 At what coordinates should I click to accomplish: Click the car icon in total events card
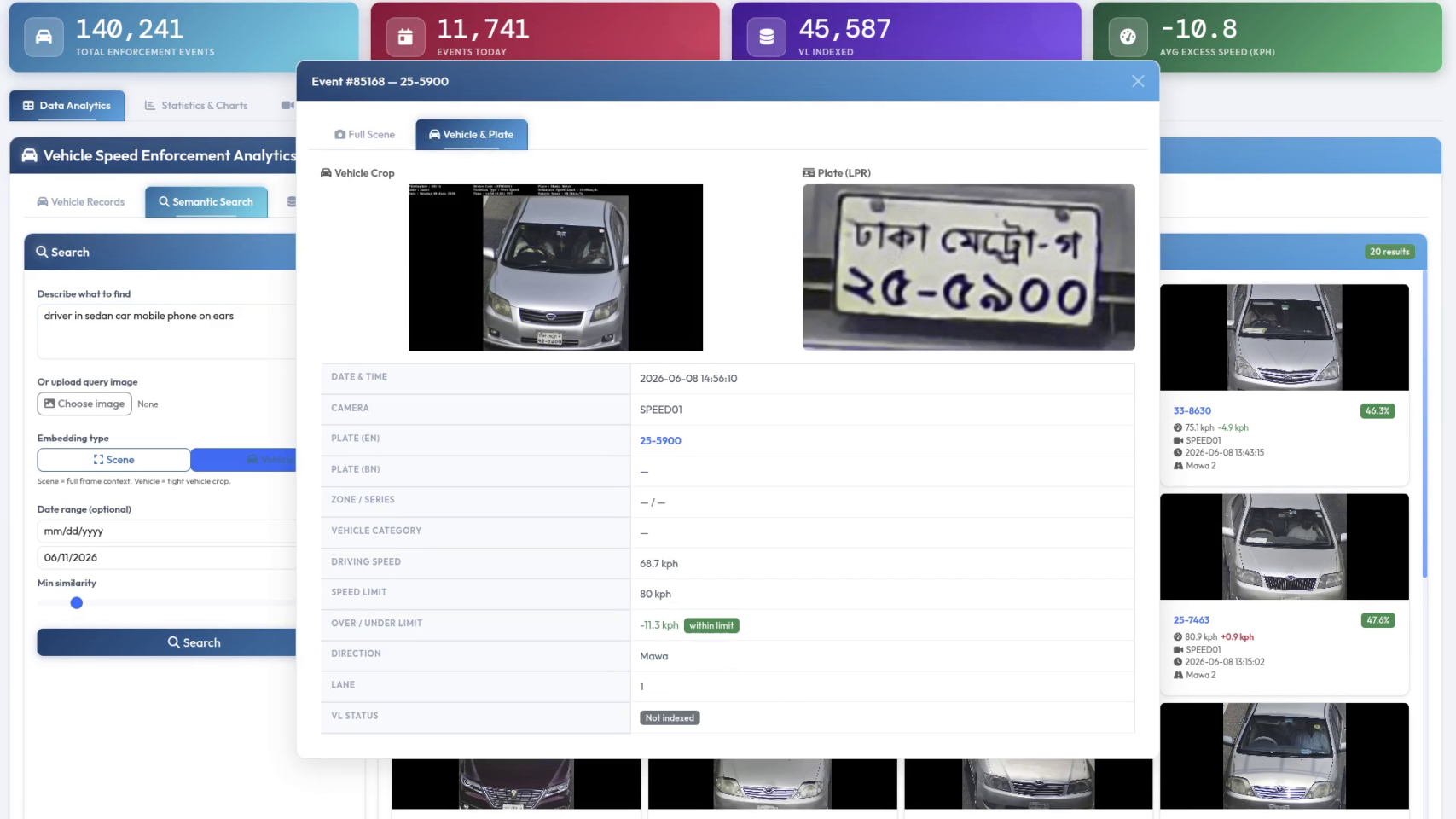pyautogui.click(x=44, y=37)
